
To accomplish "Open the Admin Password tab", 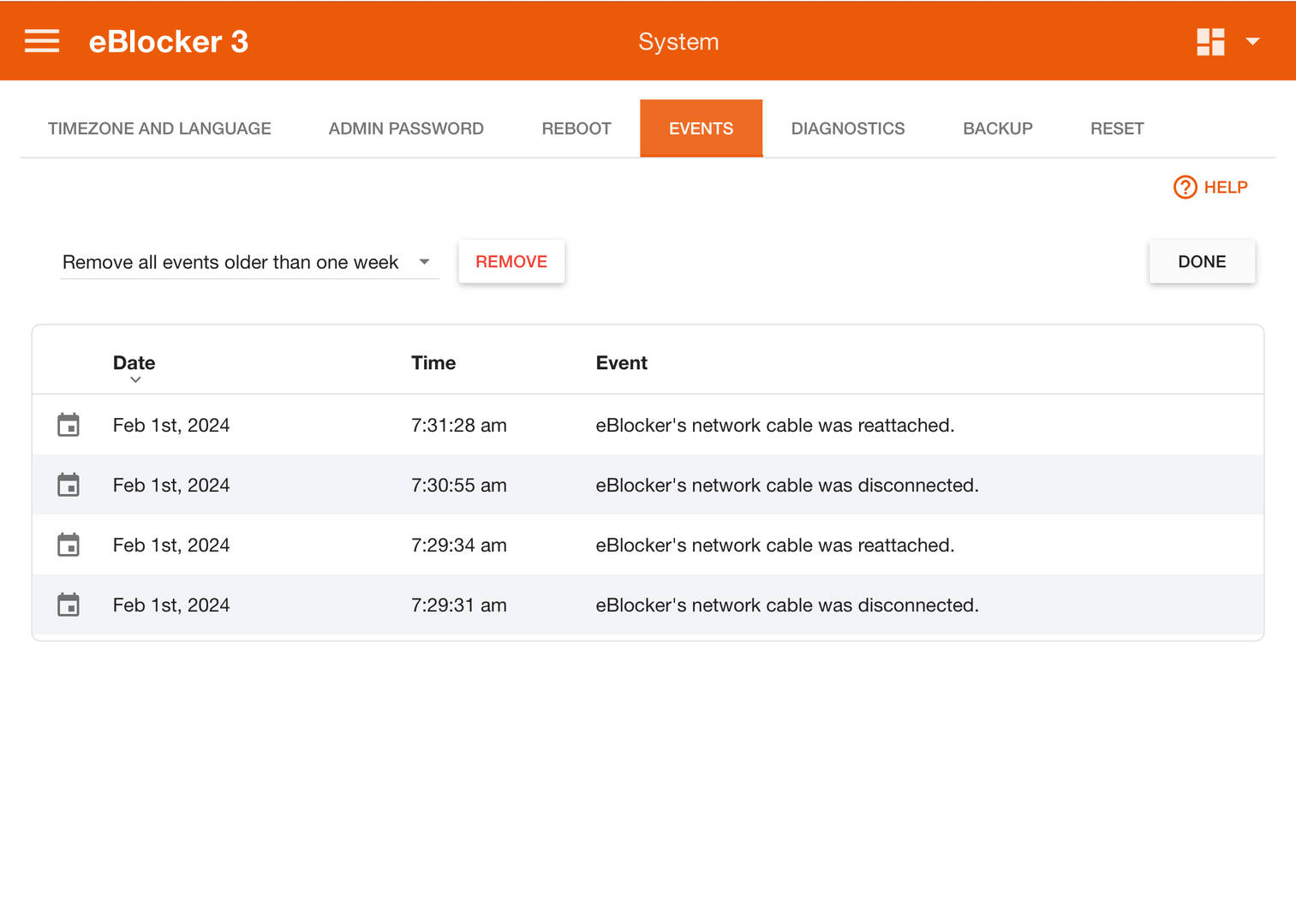I will 406,128.
